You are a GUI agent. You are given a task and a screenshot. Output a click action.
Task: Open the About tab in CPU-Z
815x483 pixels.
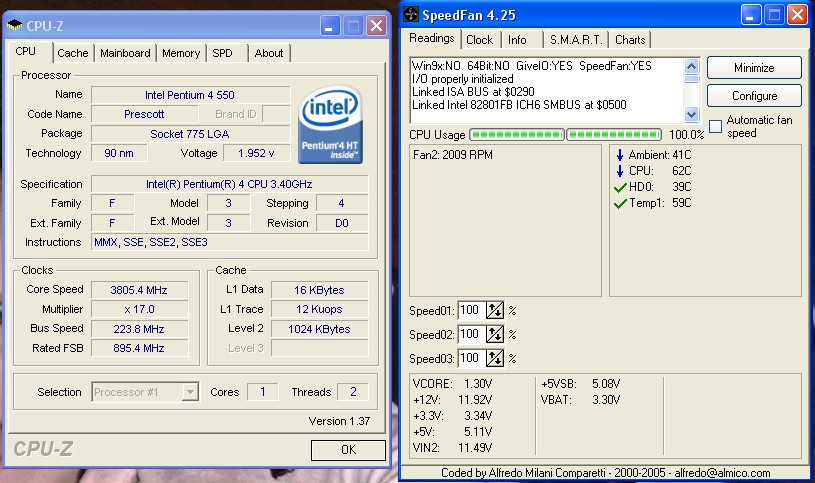[x=269, y=53]
